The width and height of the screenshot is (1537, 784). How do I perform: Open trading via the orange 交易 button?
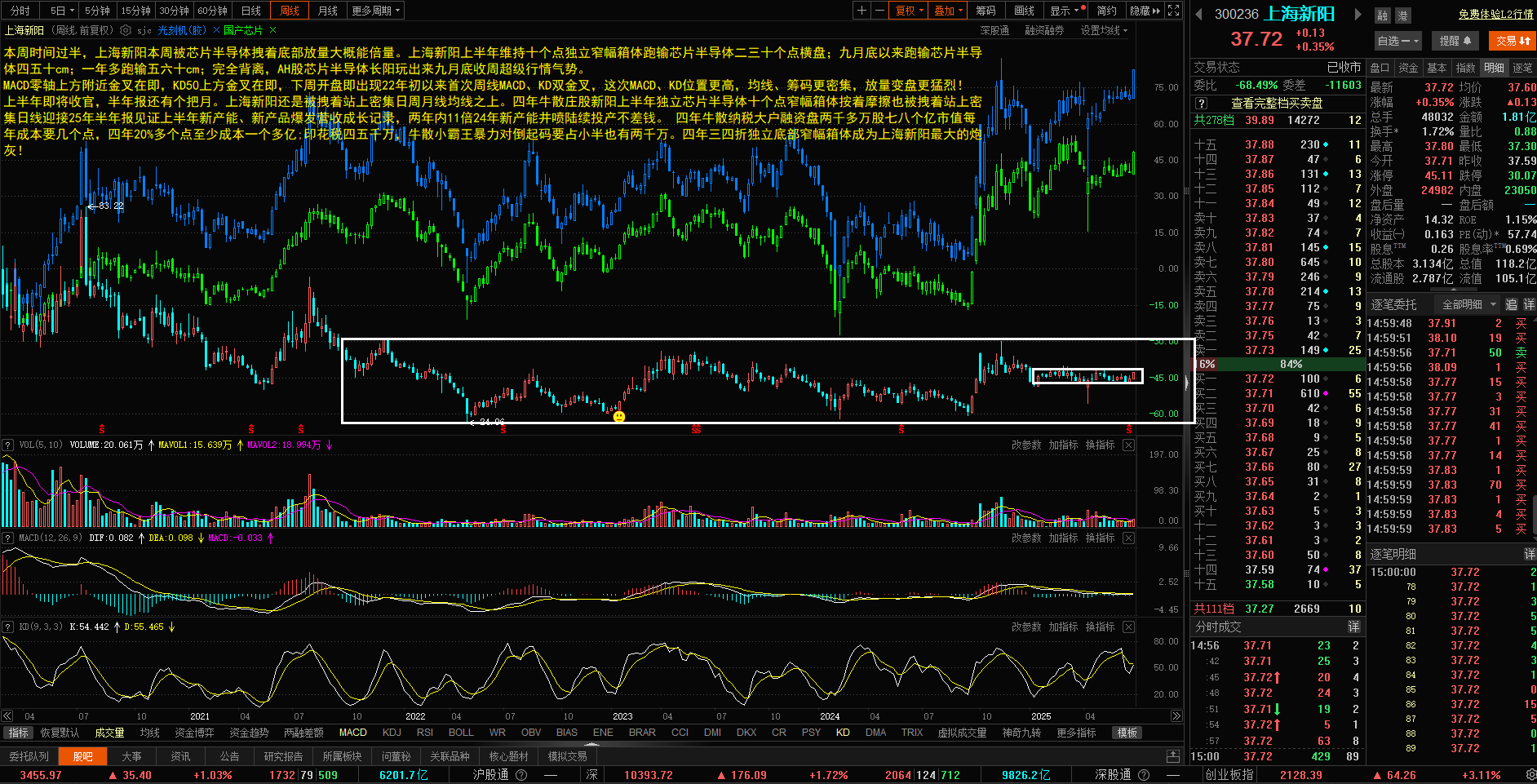point(1511,40)
